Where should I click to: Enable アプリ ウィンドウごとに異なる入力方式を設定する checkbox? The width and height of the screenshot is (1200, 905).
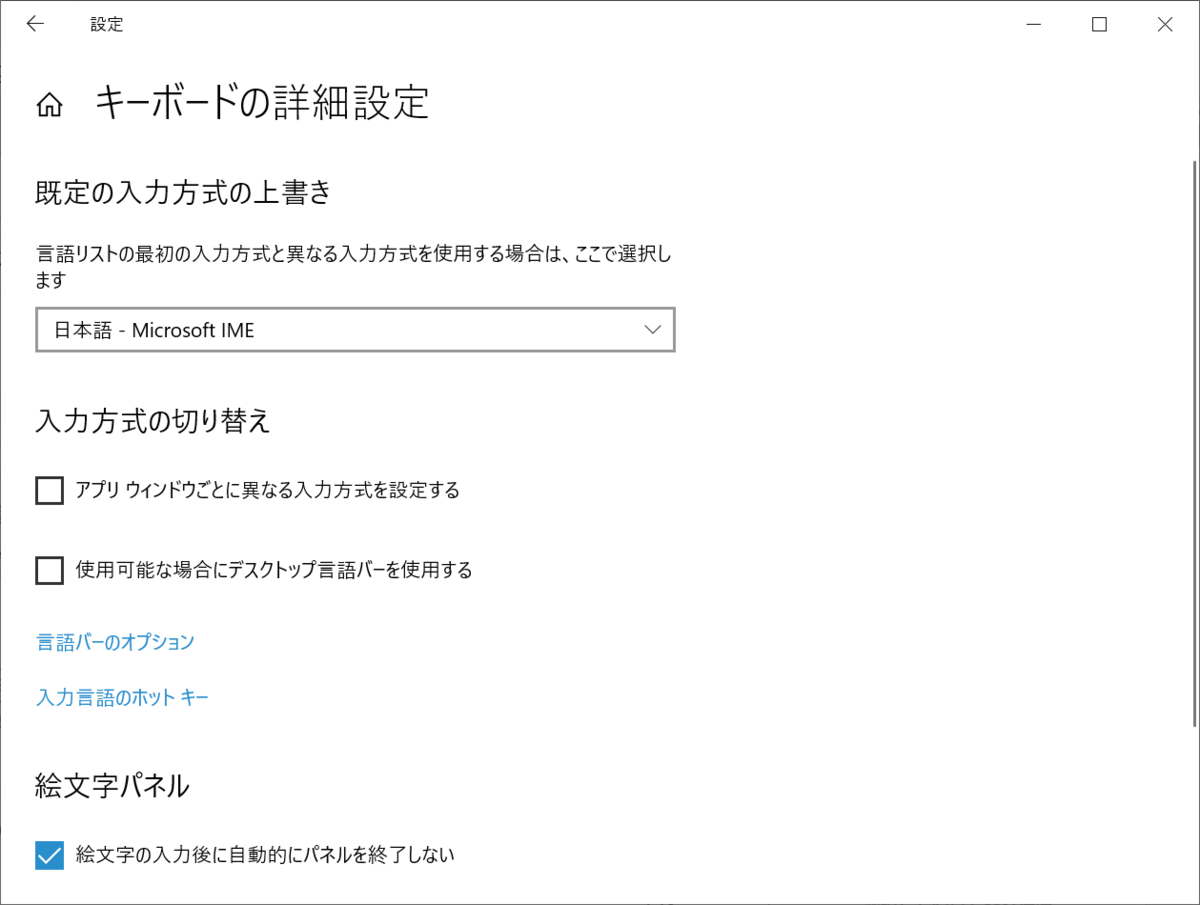click(x=49, y=490)
